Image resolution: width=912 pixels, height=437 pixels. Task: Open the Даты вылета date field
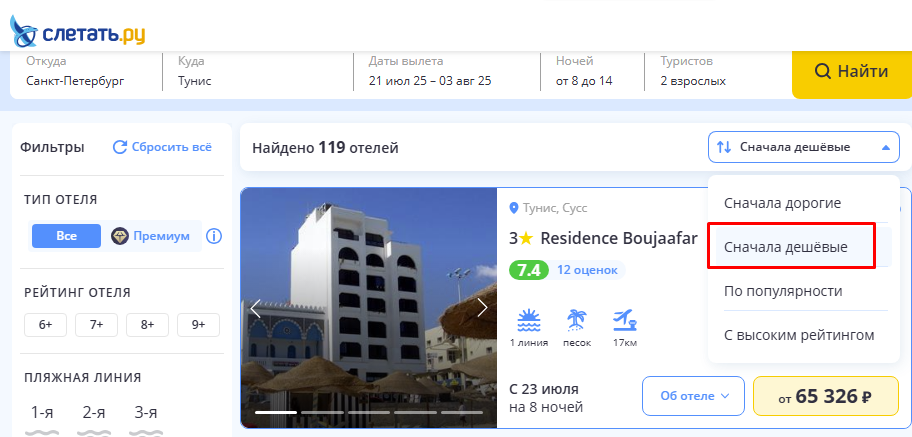pos(447,72)
